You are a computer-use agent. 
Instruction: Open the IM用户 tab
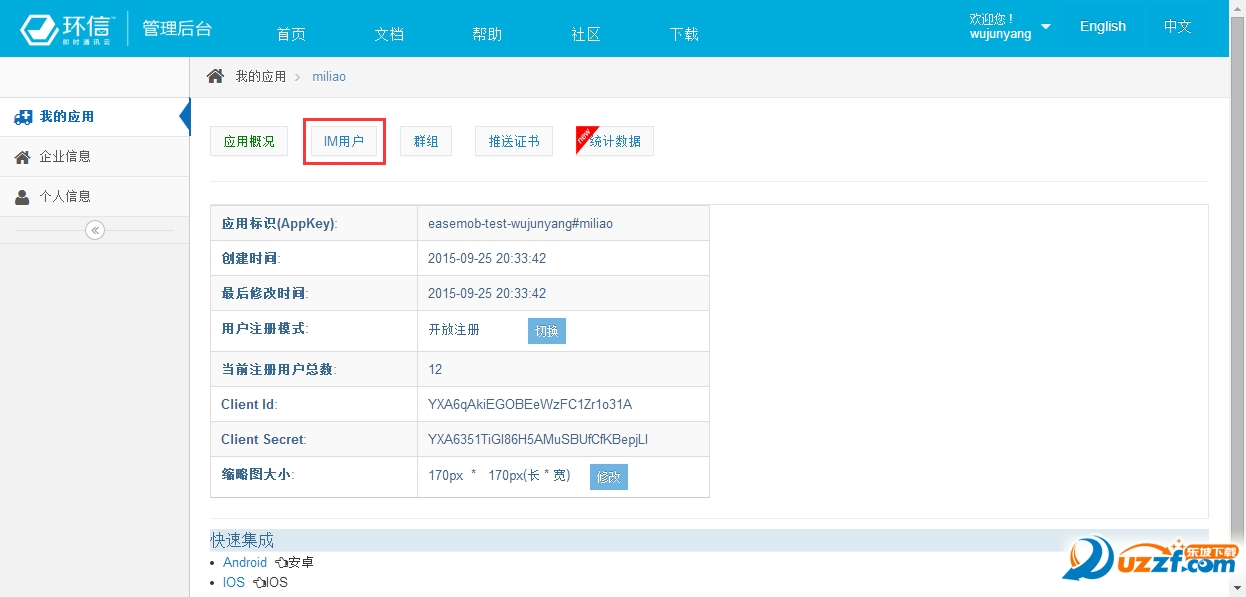click(x=344, y=141)
